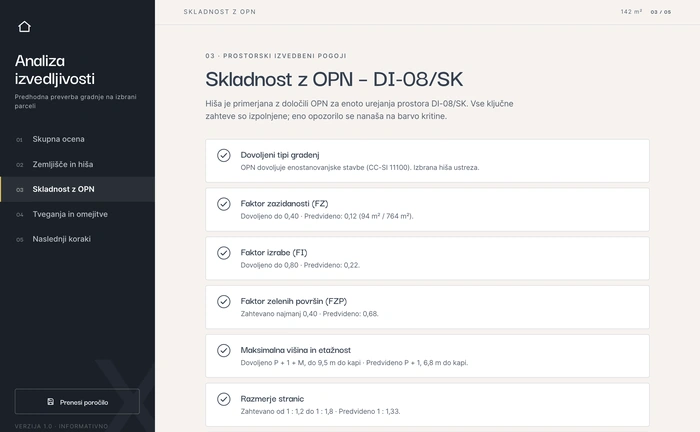Click checkmark icon for Razmerje stranic
The width and height of the screenshot is (700, 432).
tap(224, 399)
